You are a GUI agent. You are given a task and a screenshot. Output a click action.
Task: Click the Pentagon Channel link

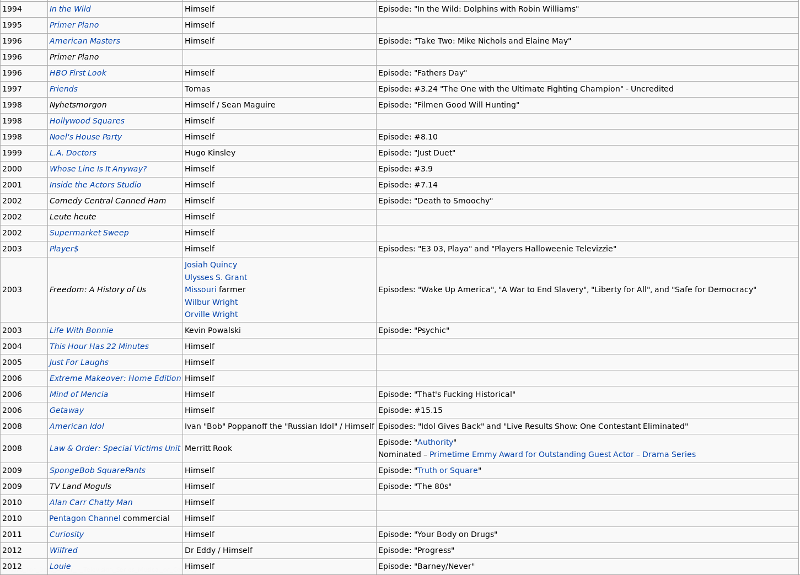(85, 518)
